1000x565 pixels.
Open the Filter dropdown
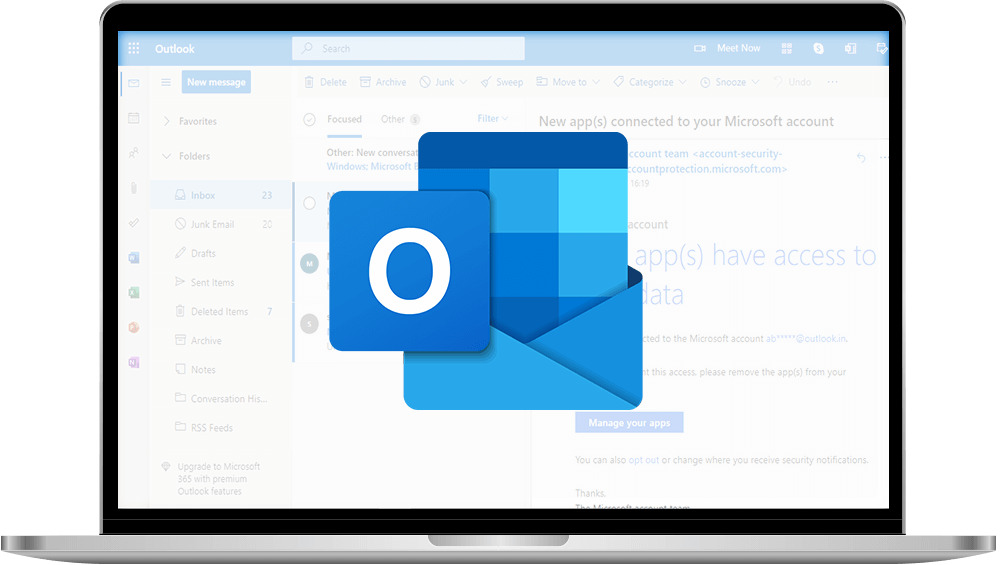pos(492,119)
